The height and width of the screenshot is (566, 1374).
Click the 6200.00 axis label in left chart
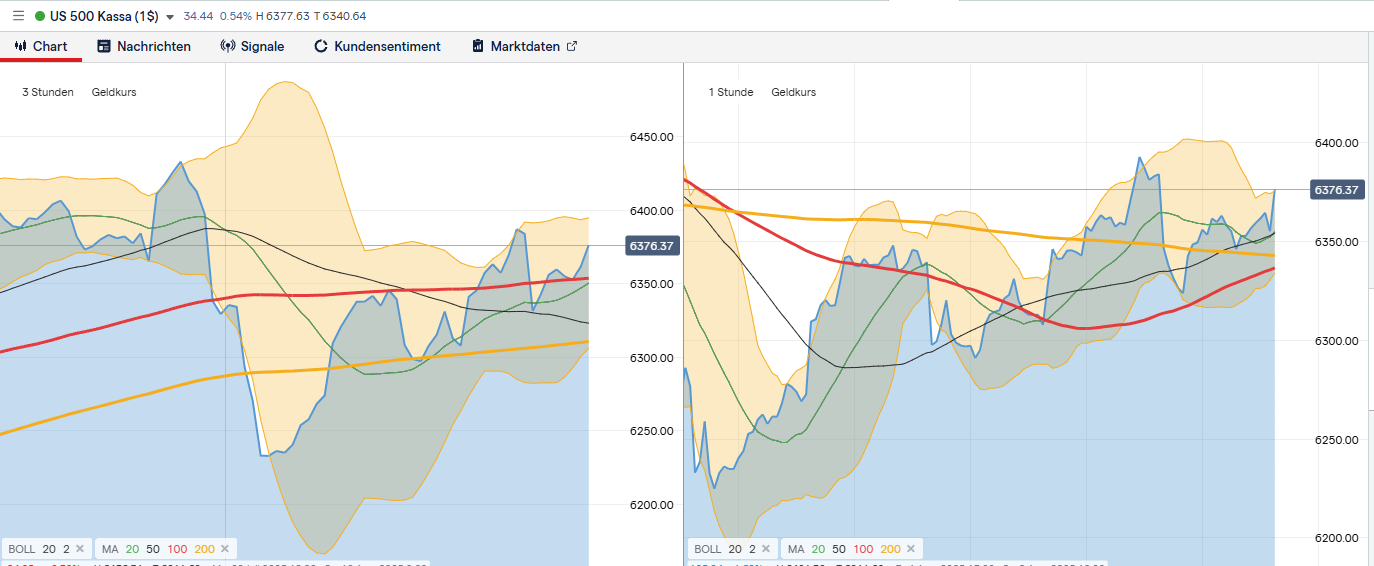tap(650, 505)
